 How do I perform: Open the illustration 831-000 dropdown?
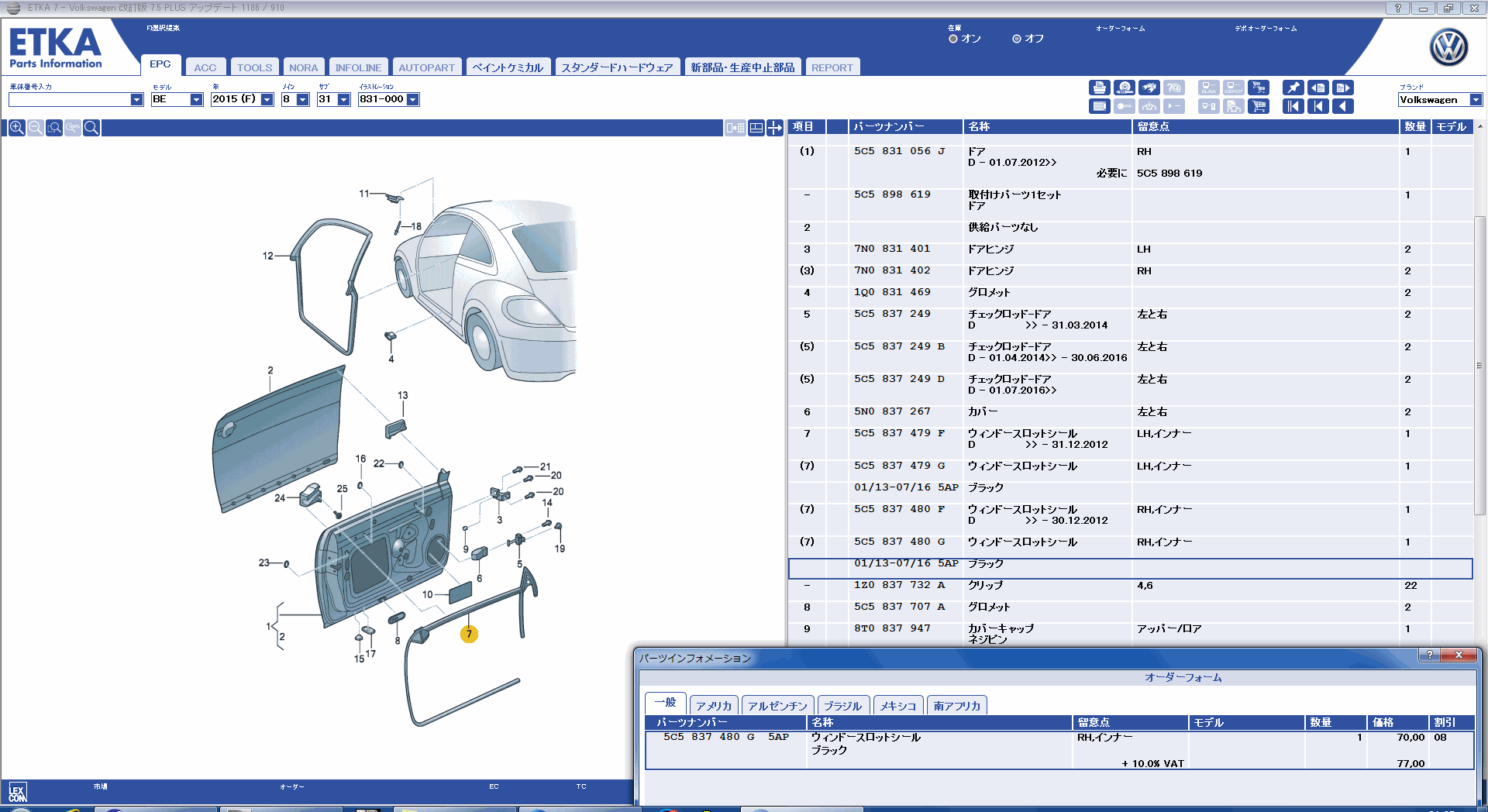pyautogui.click(x=412, y=100)
